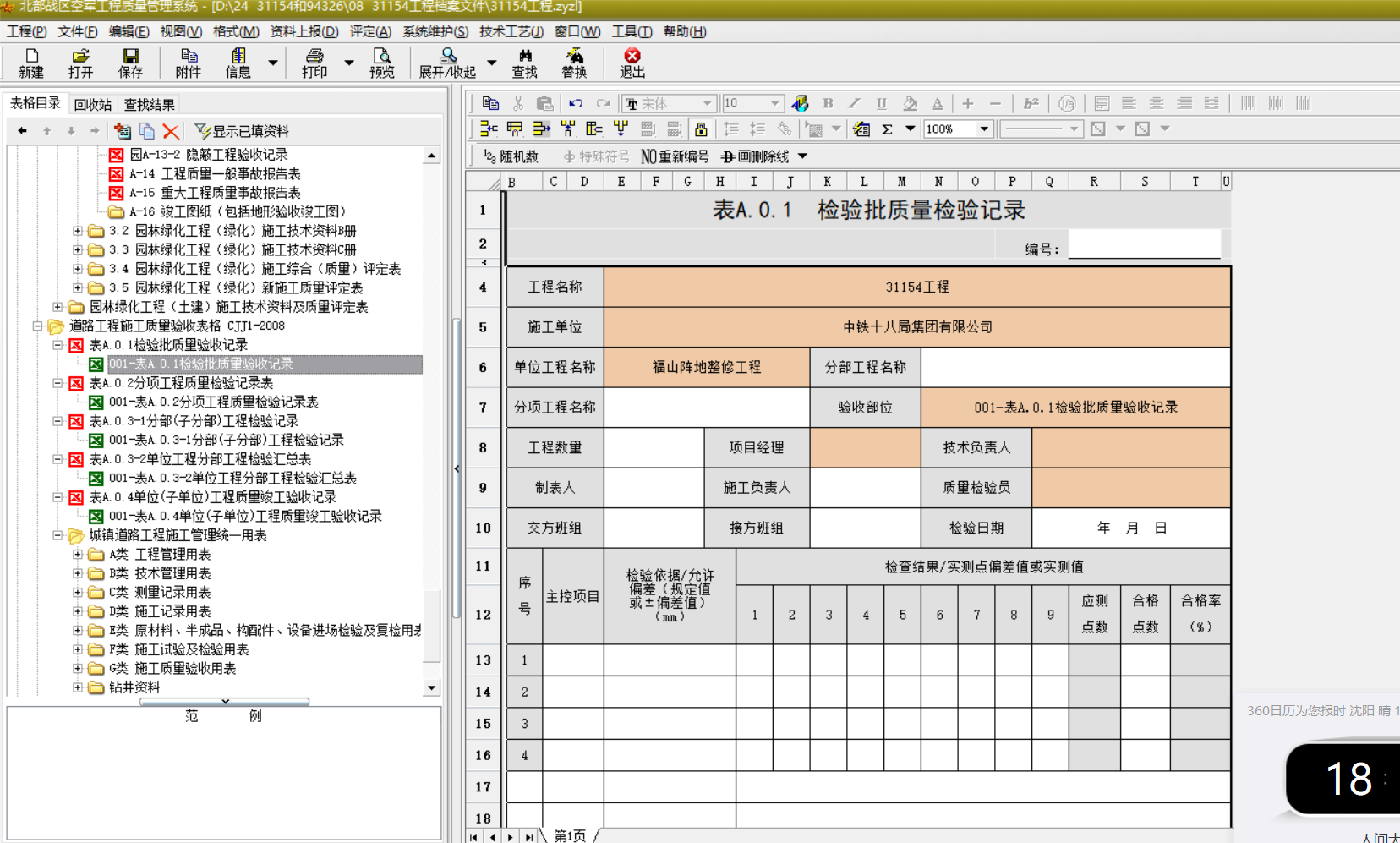Expand A类 工程管理用表 folder
Screen dimensions: 1400x843
[x=78, y=555]
